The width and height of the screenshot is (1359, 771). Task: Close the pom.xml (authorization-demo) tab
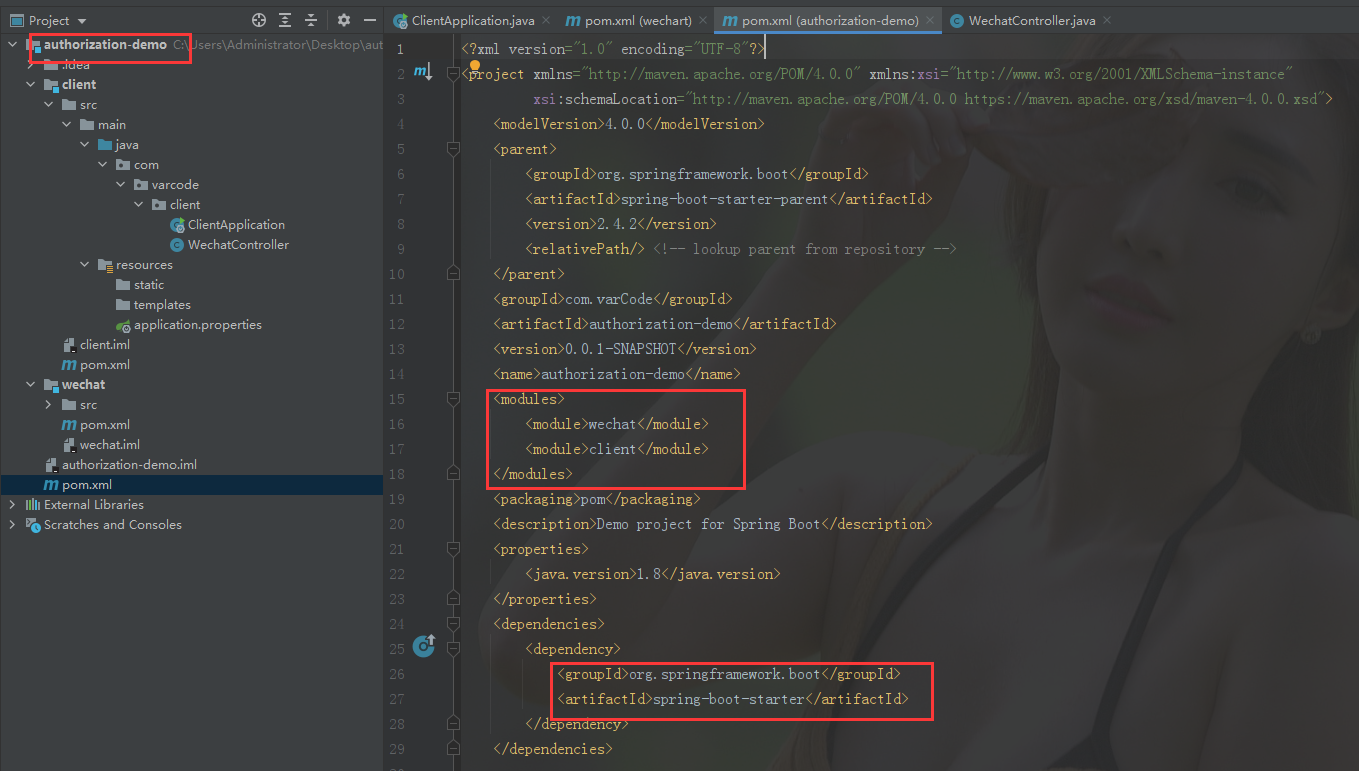(931, 20)
